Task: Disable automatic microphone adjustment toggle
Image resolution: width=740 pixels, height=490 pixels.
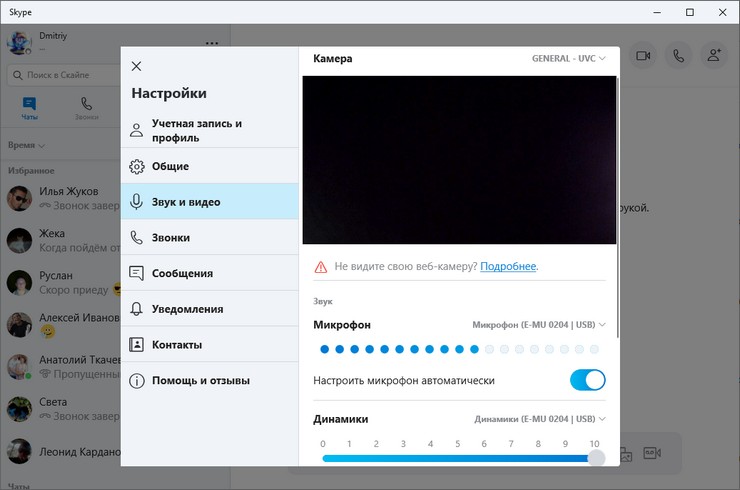Action: click(x=587, y=380)
